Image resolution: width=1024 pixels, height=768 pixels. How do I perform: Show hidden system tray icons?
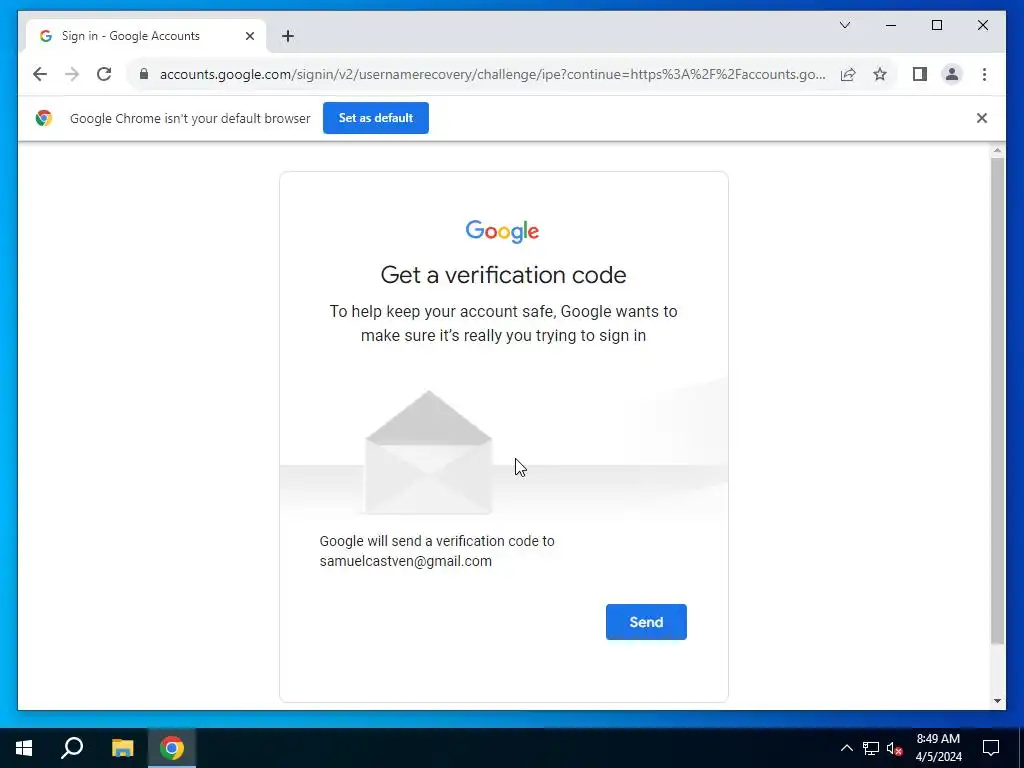846,748
